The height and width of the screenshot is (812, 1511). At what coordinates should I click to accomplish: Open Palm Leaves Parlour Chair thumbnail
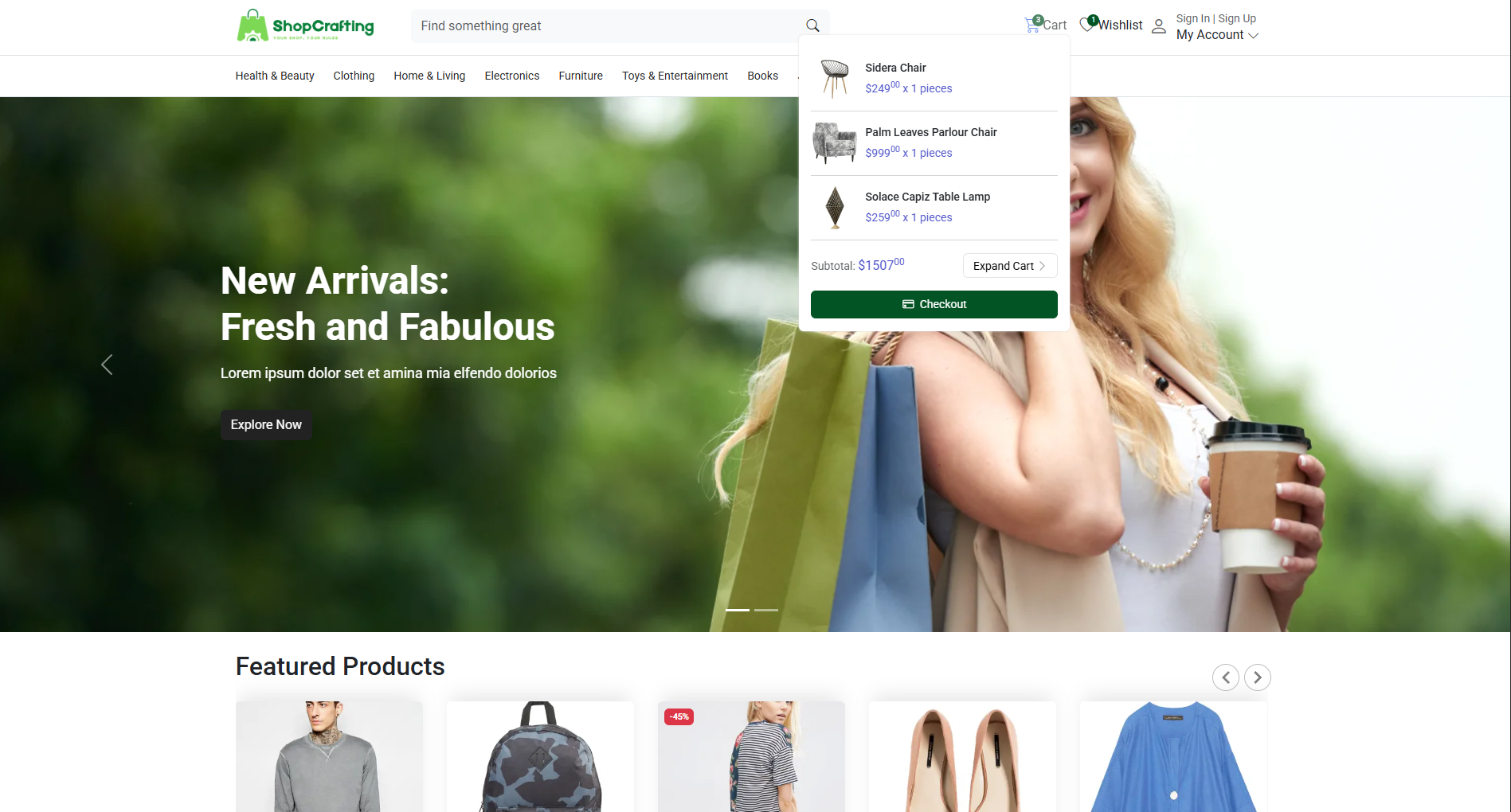coord(834,142)
